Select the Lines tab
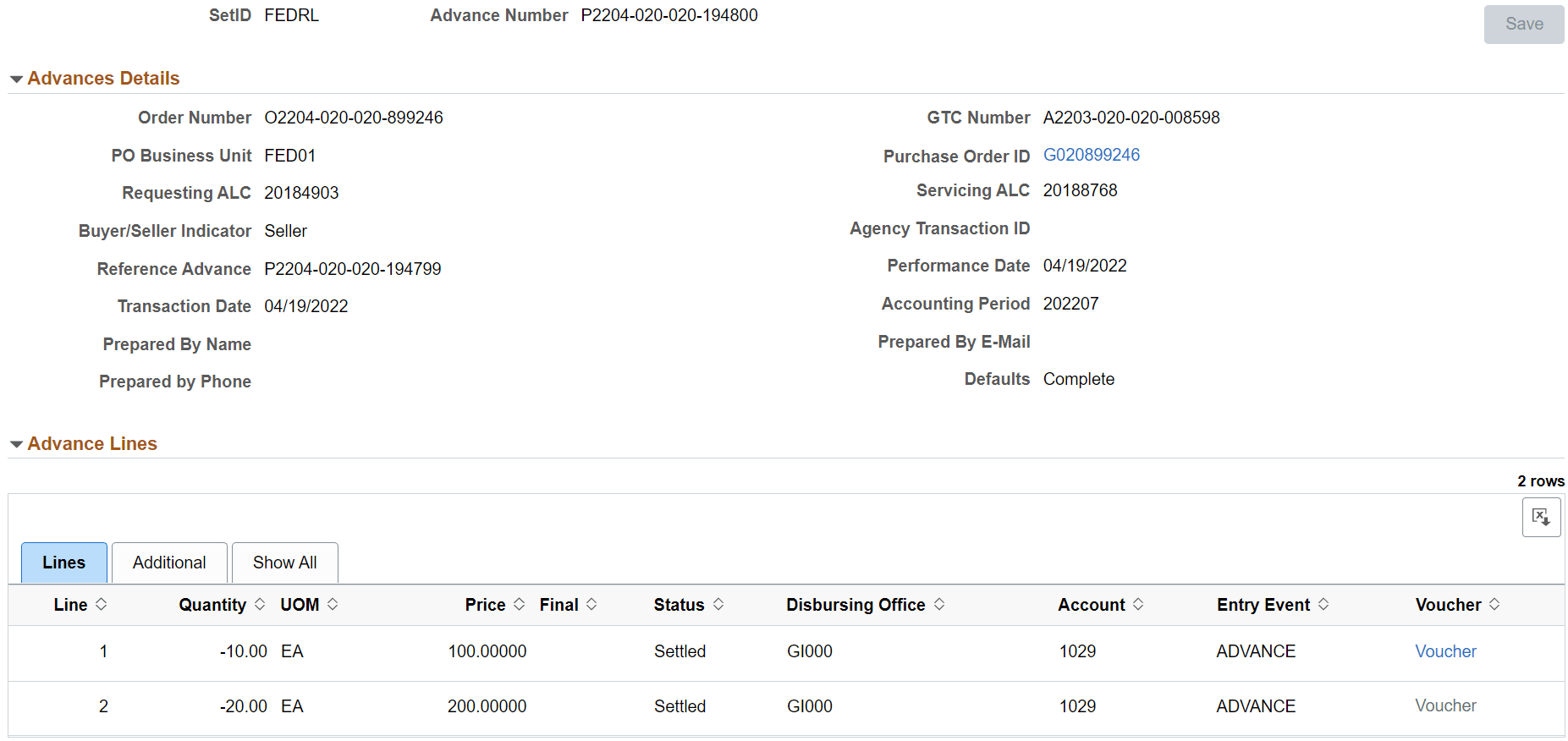The width and height of the screenshot is (1568, 741). pos(64,563)
